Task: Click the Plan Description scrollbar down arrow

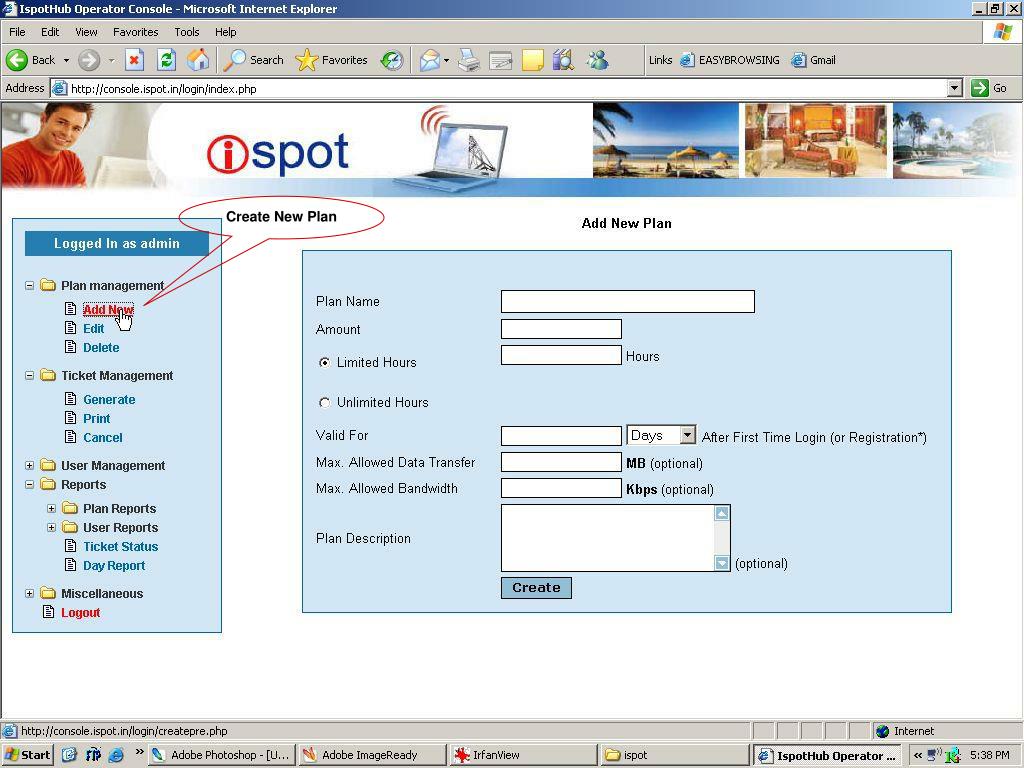Action: pos(722,564)
